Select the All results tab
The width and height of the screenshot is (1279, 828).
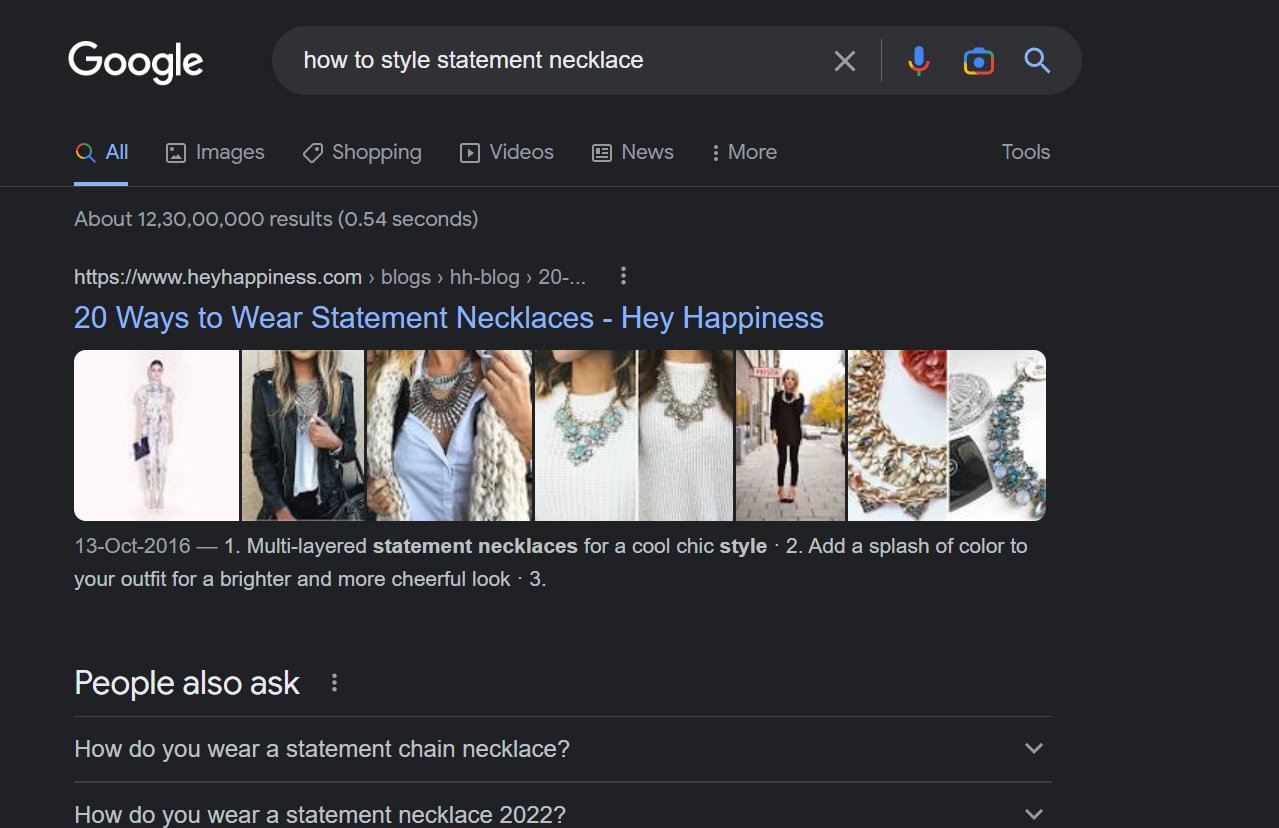point(102,152)
